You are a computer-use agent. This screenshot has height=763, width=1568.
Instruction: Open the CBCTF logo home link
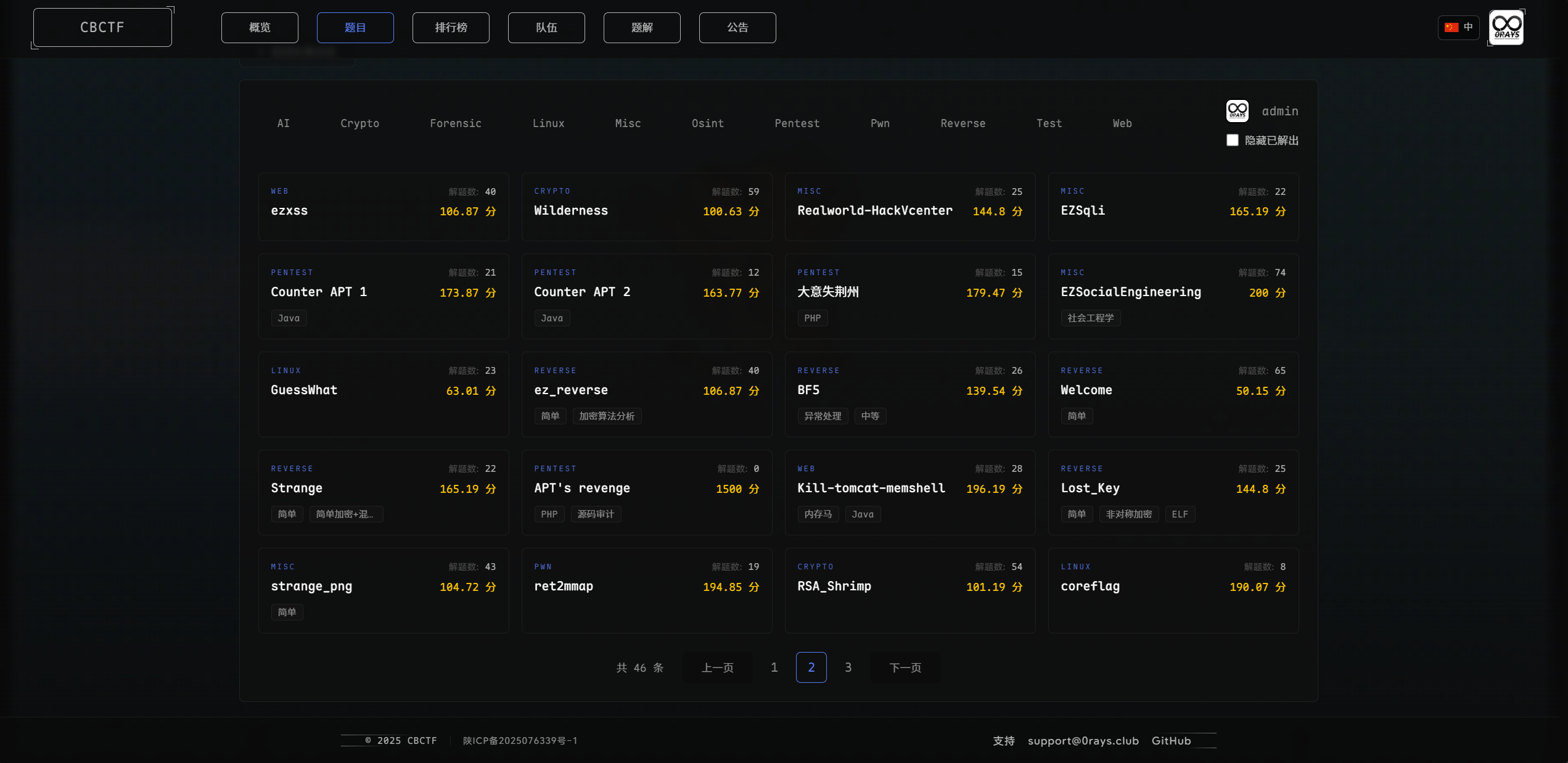tap(102, 28)
